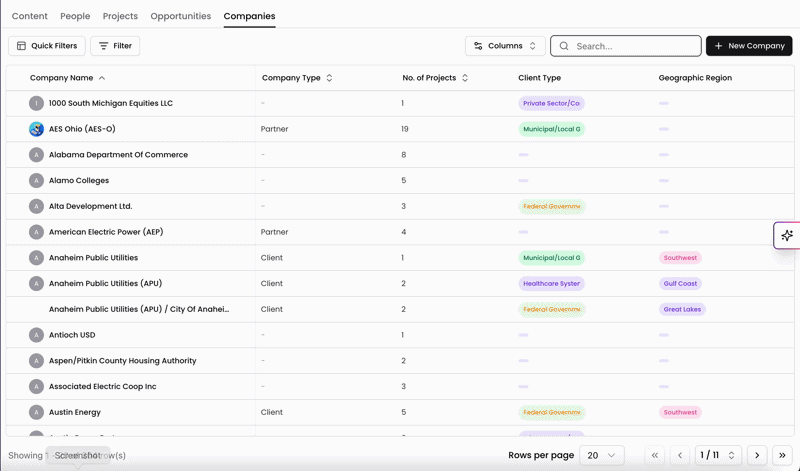Click project count 19

[x=405, y=129]
